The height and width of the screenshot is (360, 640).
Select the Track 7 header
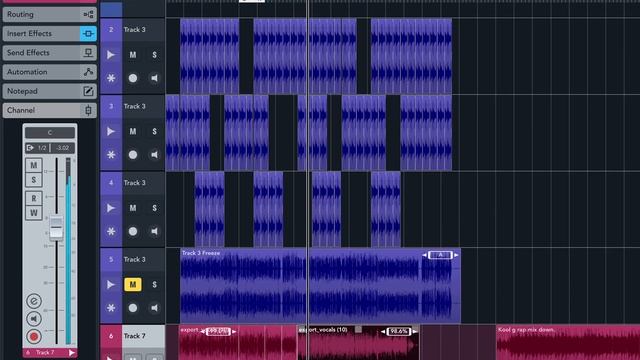[x=144, y=336]
